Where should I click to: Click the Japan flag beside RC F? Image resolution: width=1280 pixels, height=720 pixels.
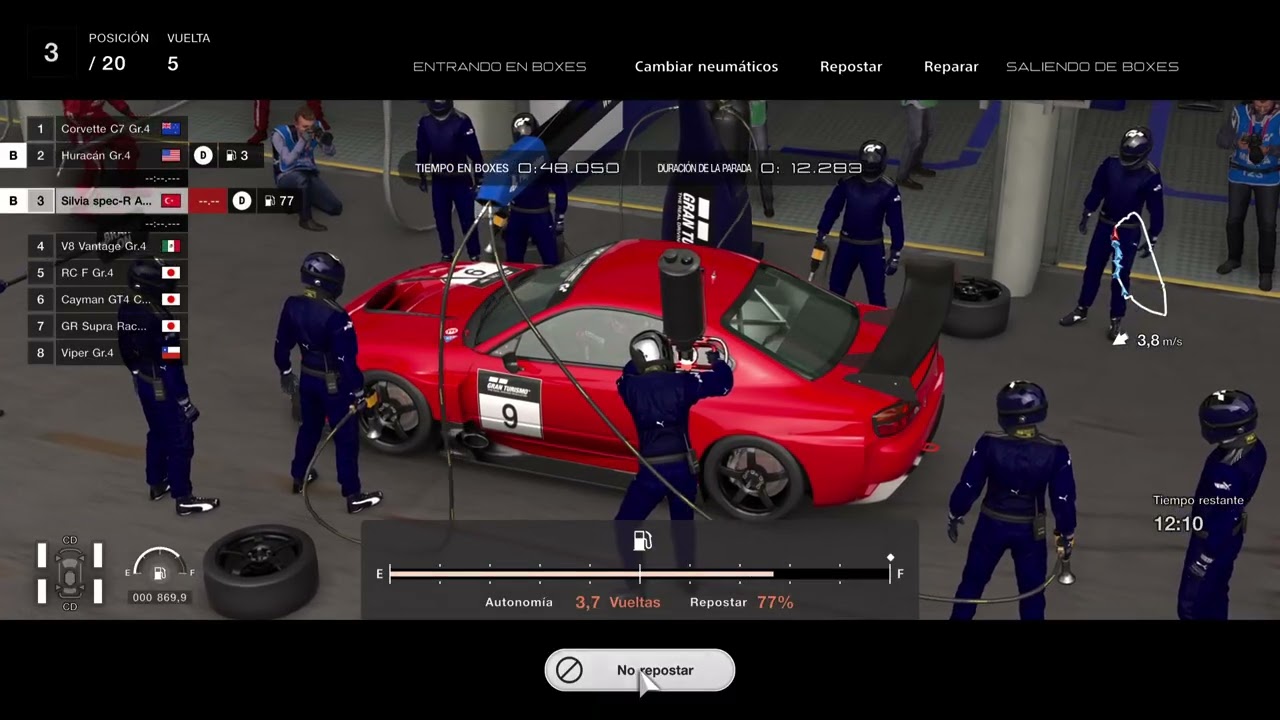[171, 273]
